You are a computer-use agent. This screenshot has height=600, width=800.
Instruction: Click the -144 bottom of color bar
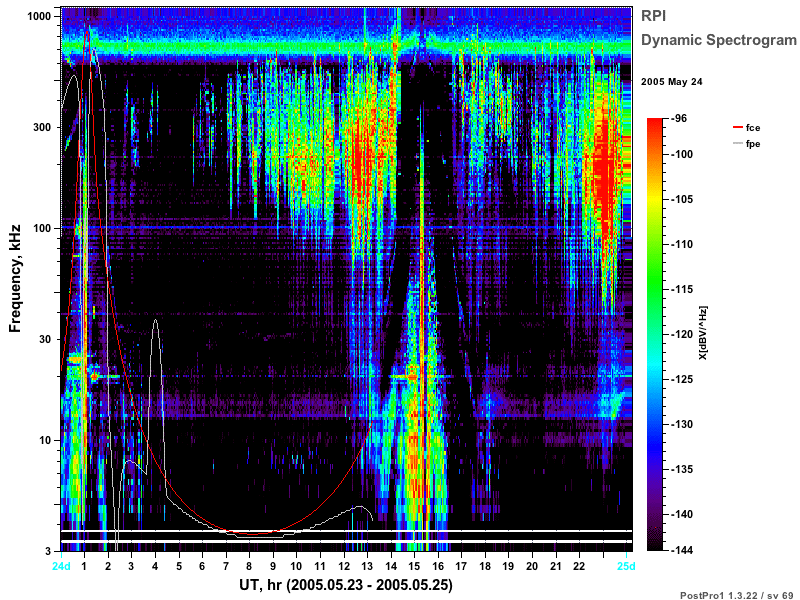(x=681, y=550)
